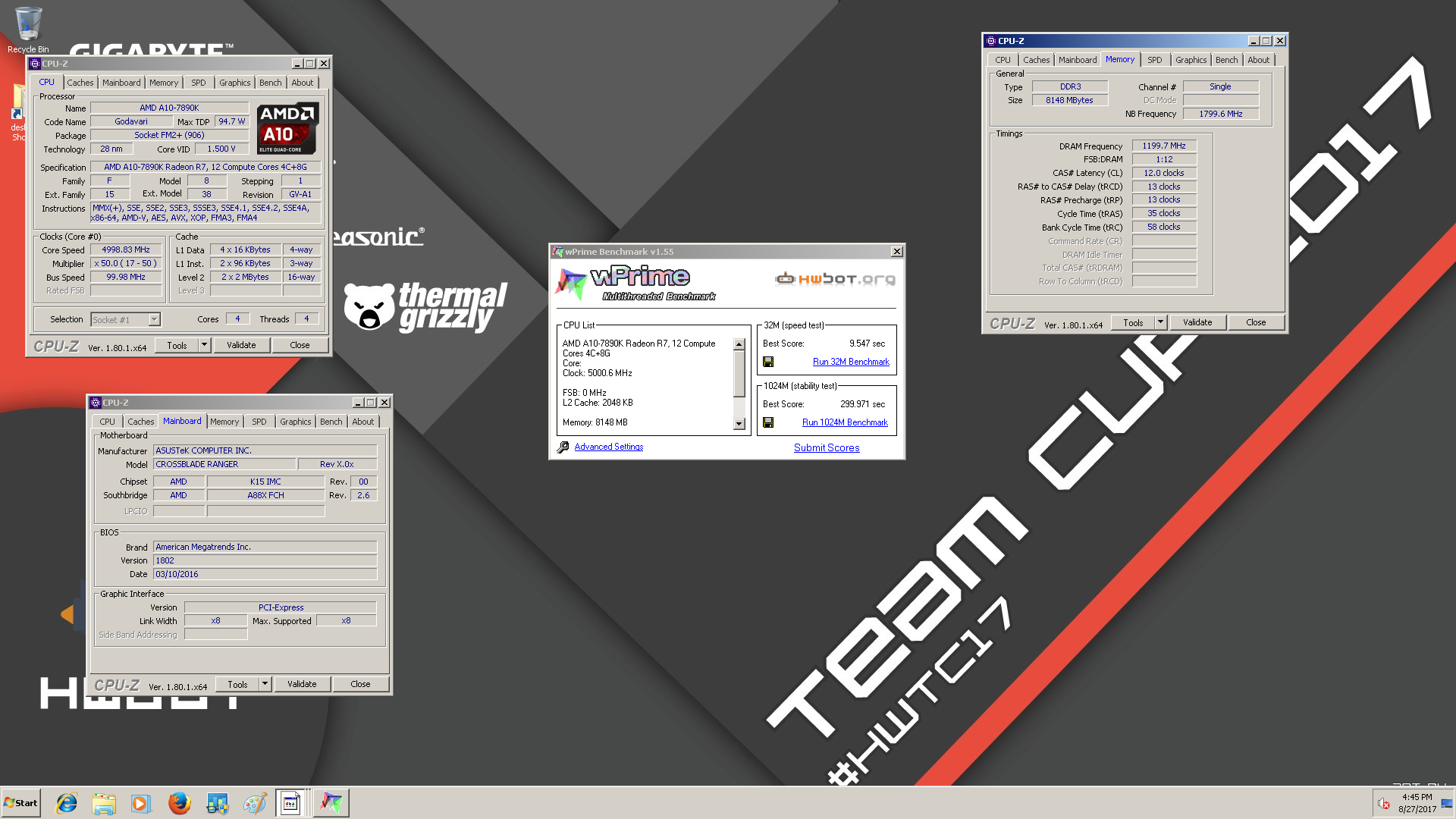This screenshot has width=1456, height=819.
Task: Expand Tools dropdown arrow in CPU window
Action: click(x=204, y=345)
